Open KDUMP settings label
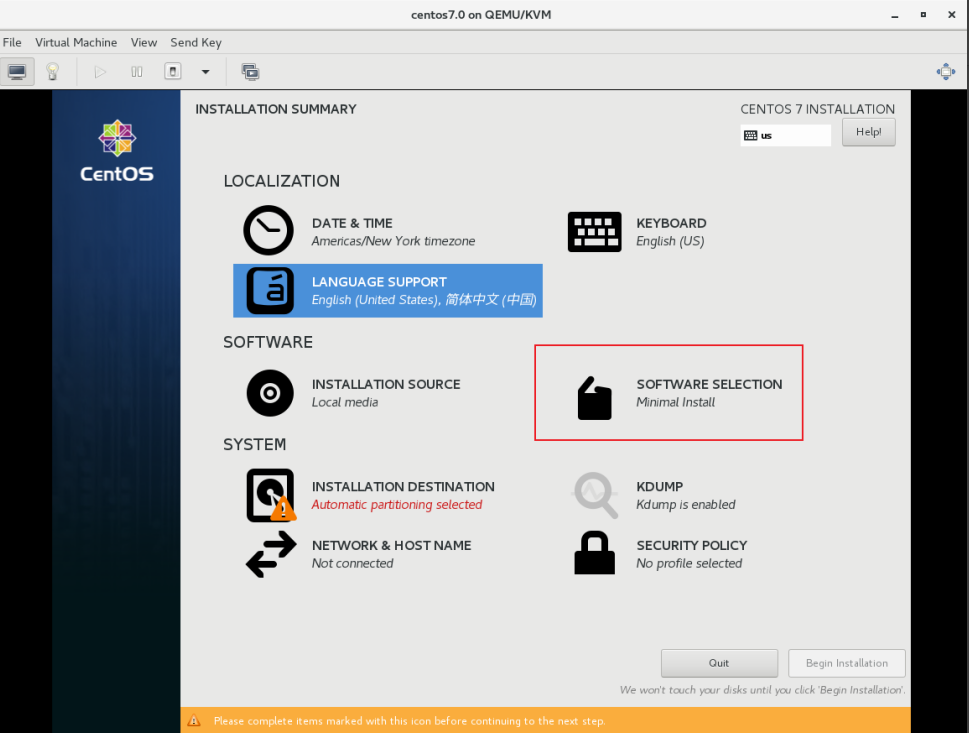Screen dimensions: 969x733 (659, 487)
